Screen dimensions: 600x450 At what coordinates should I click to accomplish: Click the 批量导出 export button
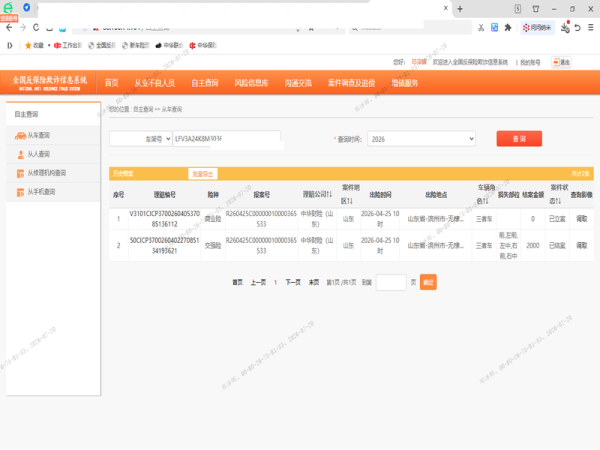(203, 174)
